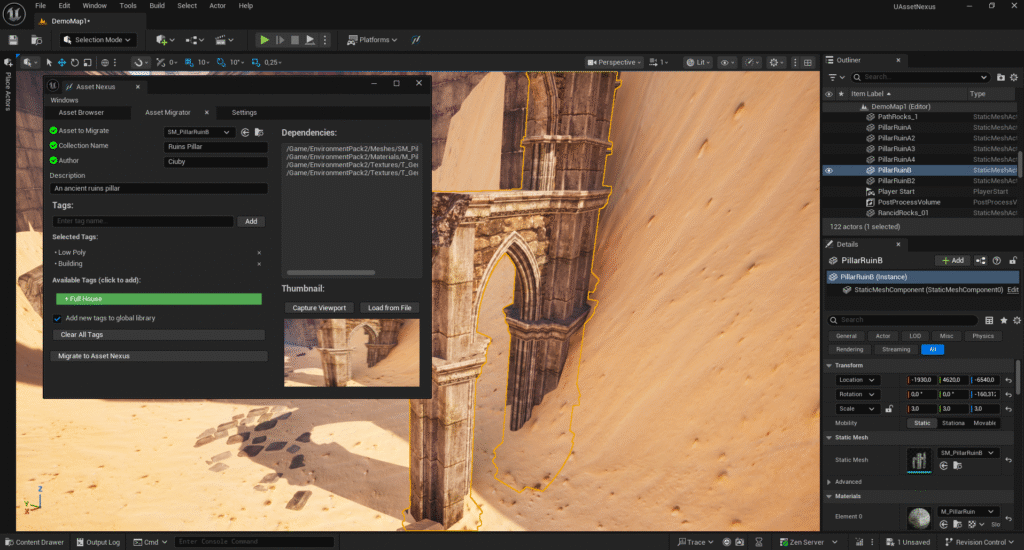Viewport: 1024px width, 550px height.
Task: Switch to the Asset Browser tab
Action: (x=81, y=112)
